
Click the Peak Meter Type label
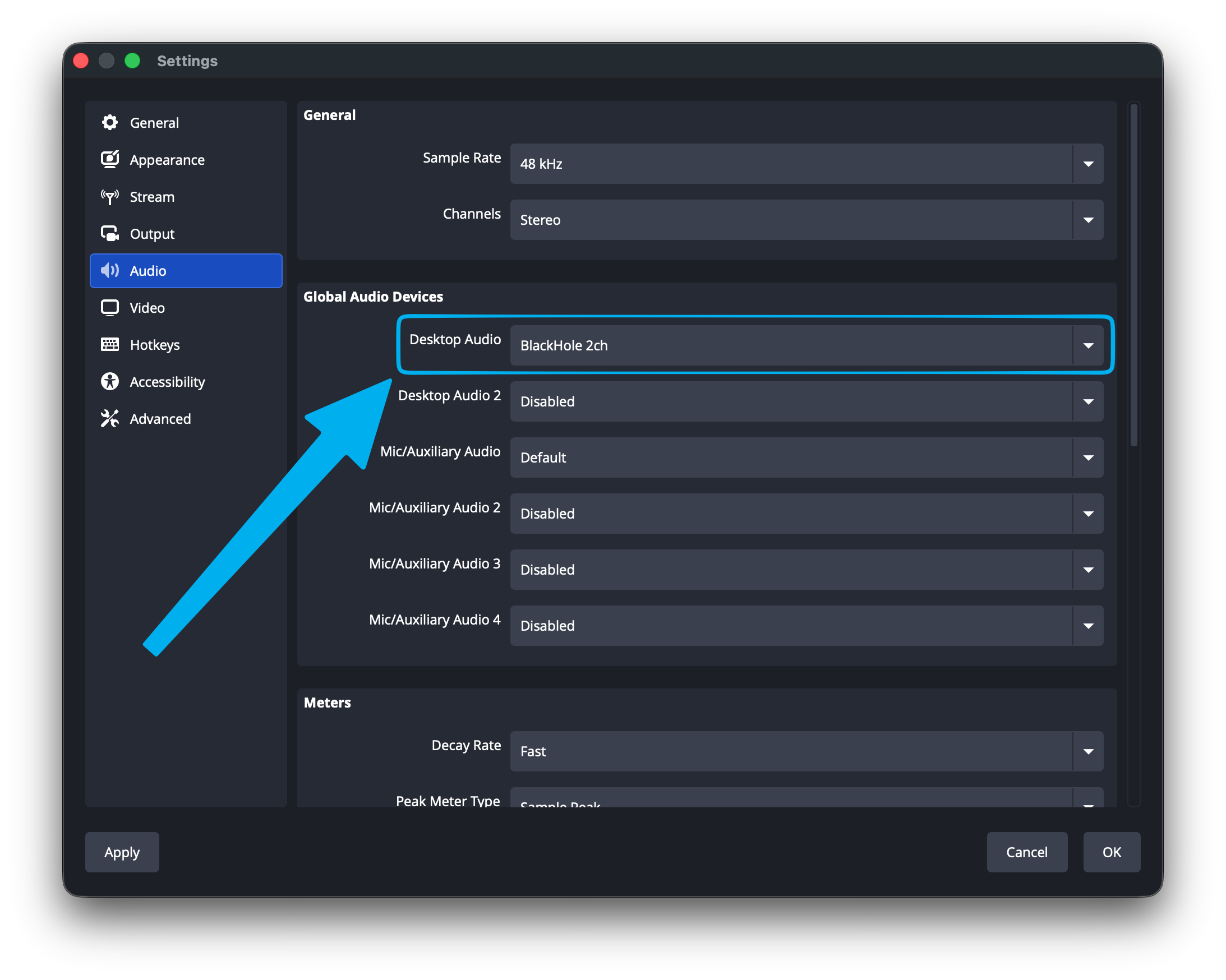(x=448, y=801)
